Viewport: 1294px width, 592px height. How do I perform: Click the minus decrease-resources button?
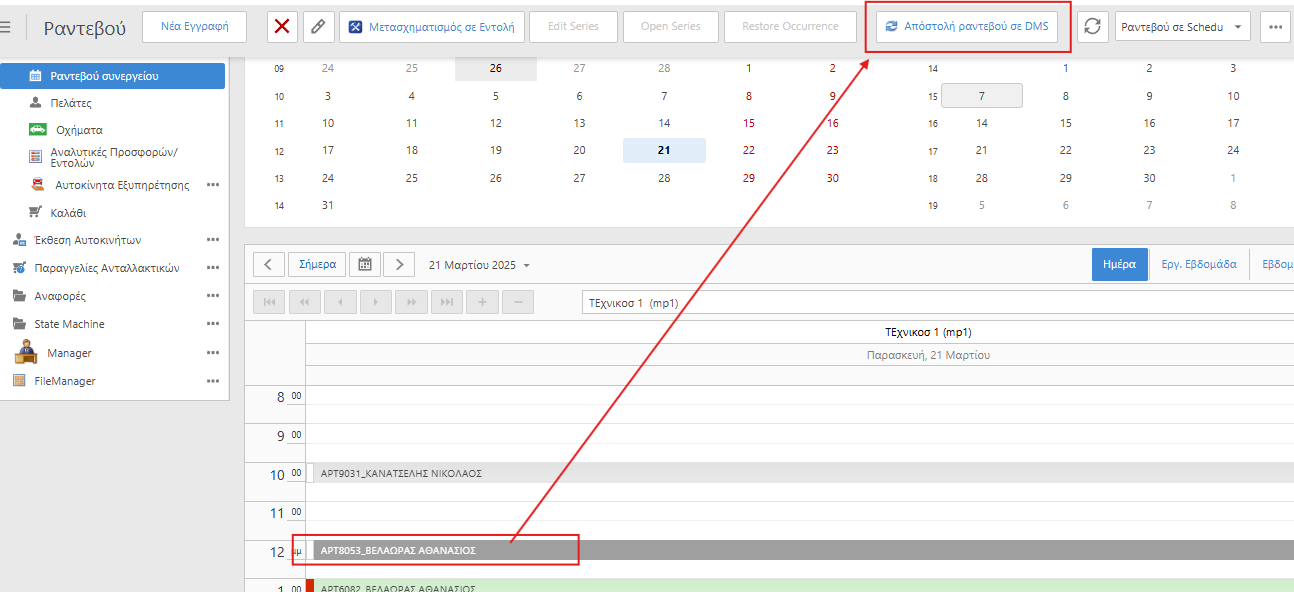click(x=518, y=302)
